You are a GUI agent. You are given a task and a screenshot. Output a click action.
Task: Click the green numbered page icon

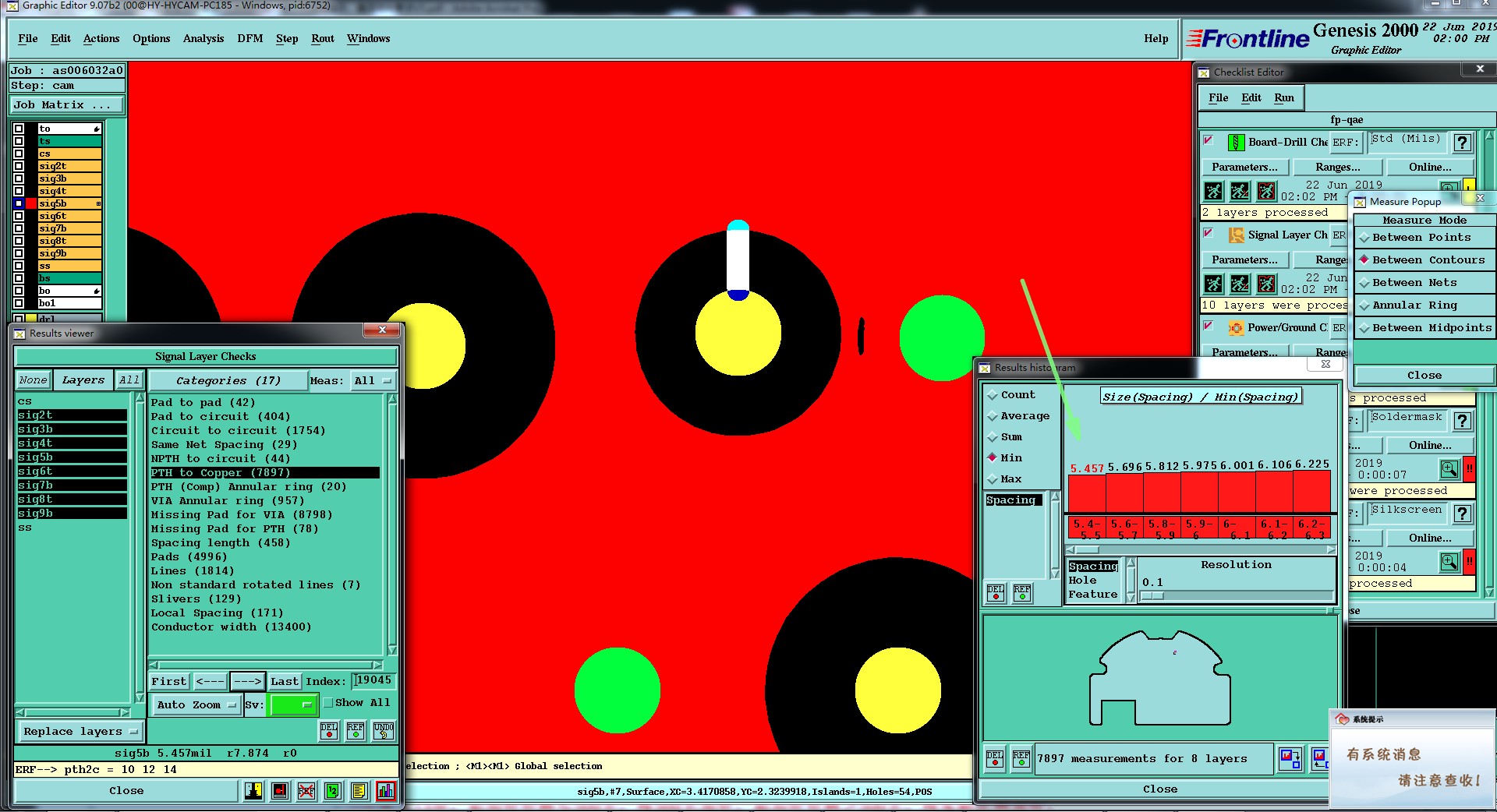click(333, 791)
